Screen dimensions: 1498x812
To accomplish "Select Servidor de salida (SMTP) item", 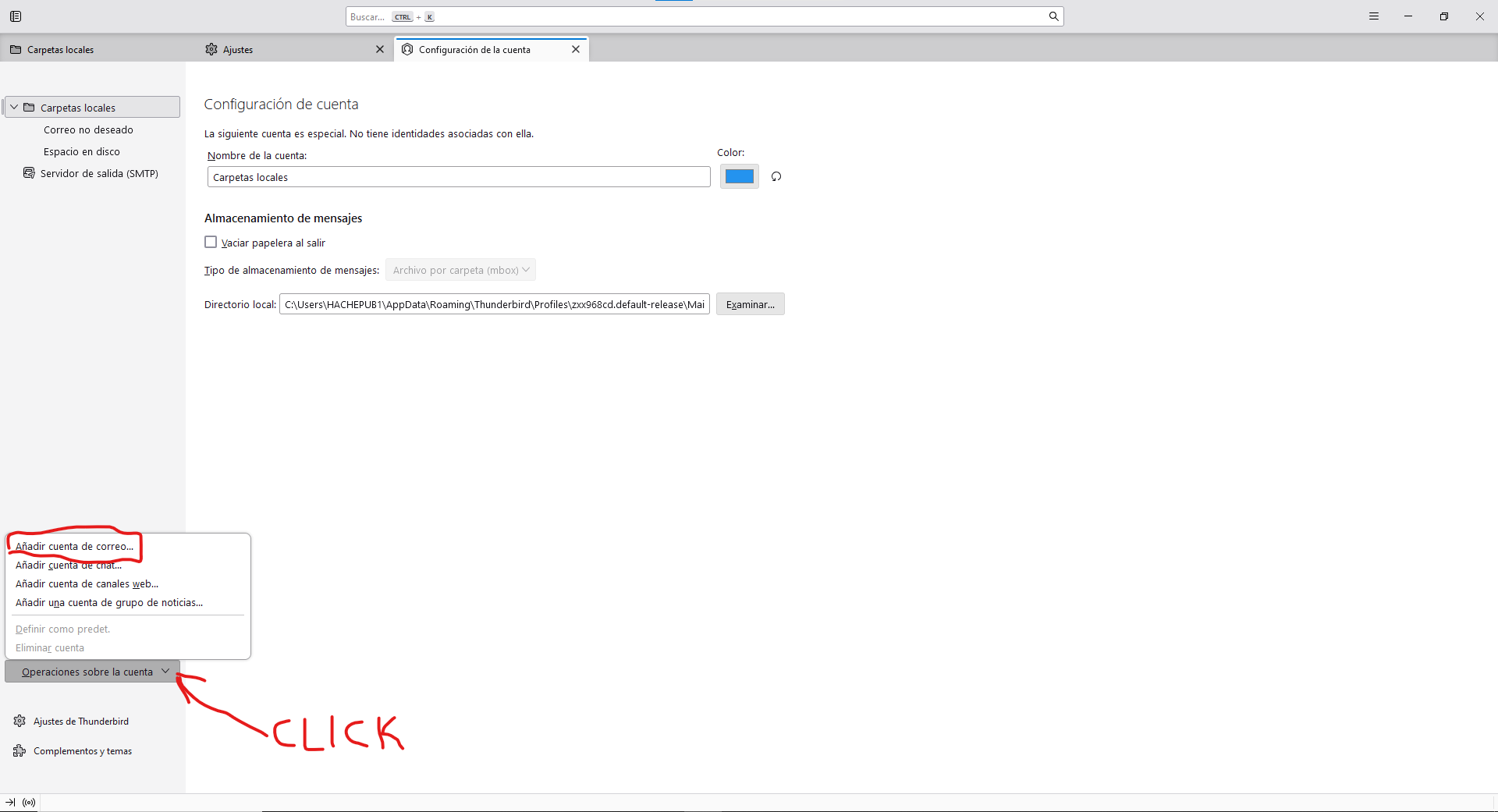I will tap(92, 173).
